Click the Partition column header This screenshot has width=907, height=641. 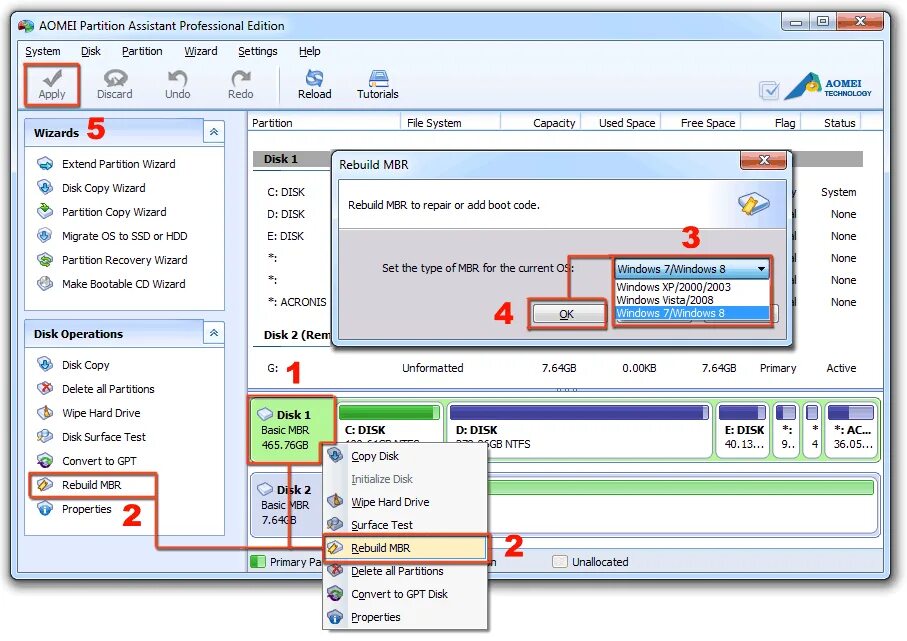coord(324,123)
